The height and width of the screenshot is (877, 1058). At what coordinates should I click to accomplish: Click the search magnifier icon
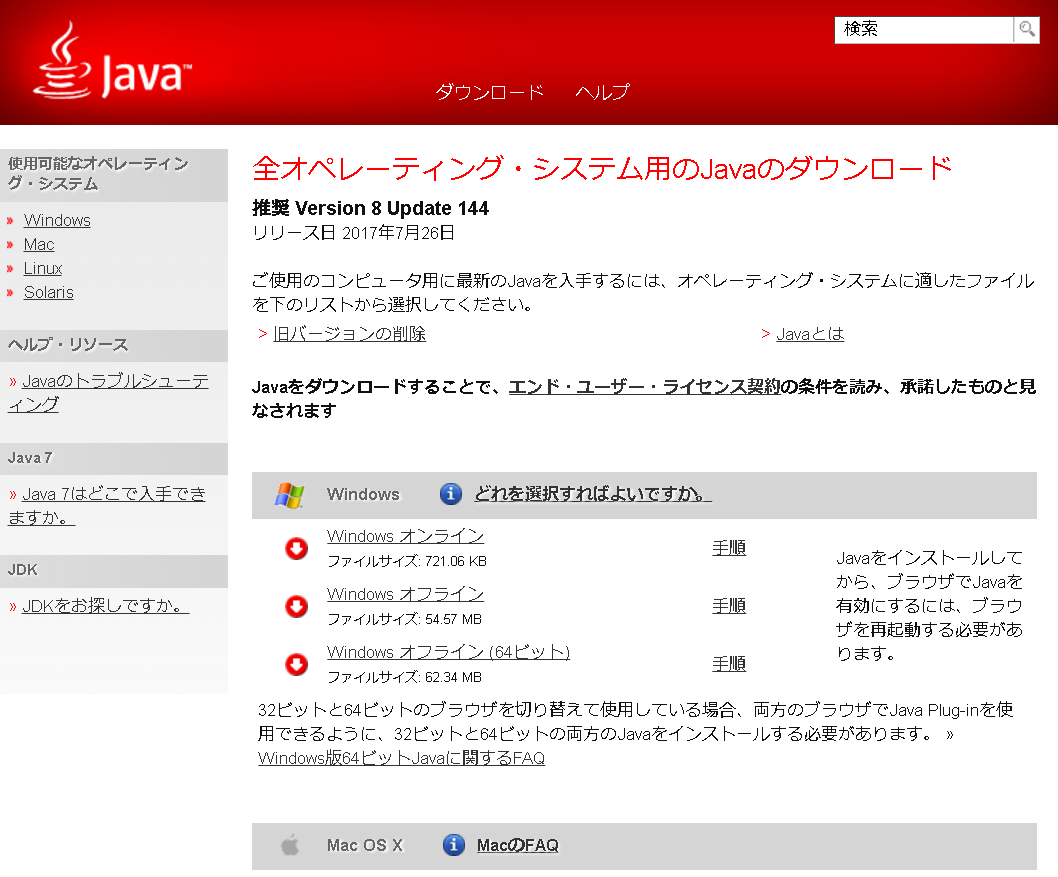[x=1027, y=30]
